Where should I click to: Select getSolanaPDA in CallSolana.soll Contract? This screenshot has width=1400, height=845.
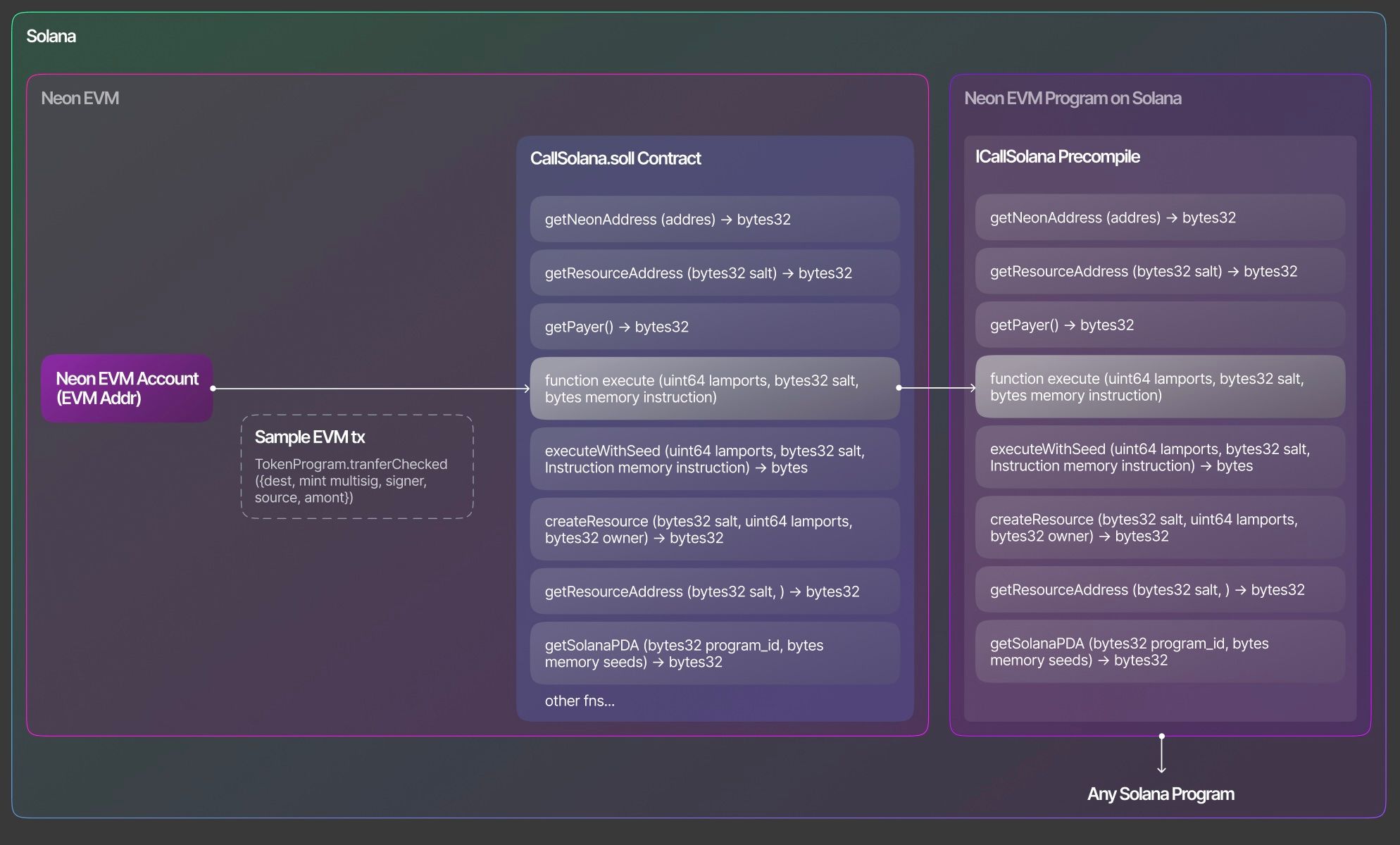714,653
